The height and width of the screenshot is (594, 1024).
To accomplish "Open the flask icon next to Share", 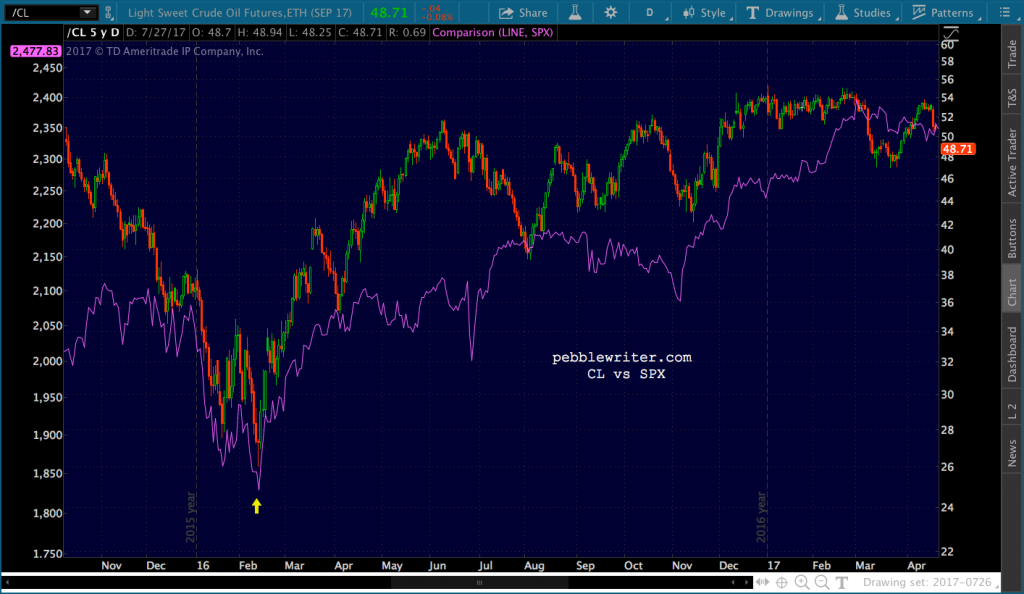I will [575, 12].
